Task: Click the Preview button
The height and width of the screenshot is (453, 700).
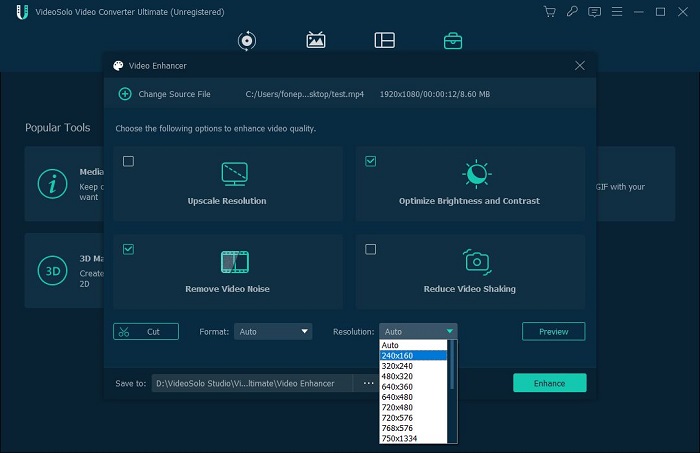Action: pos(554,332)
